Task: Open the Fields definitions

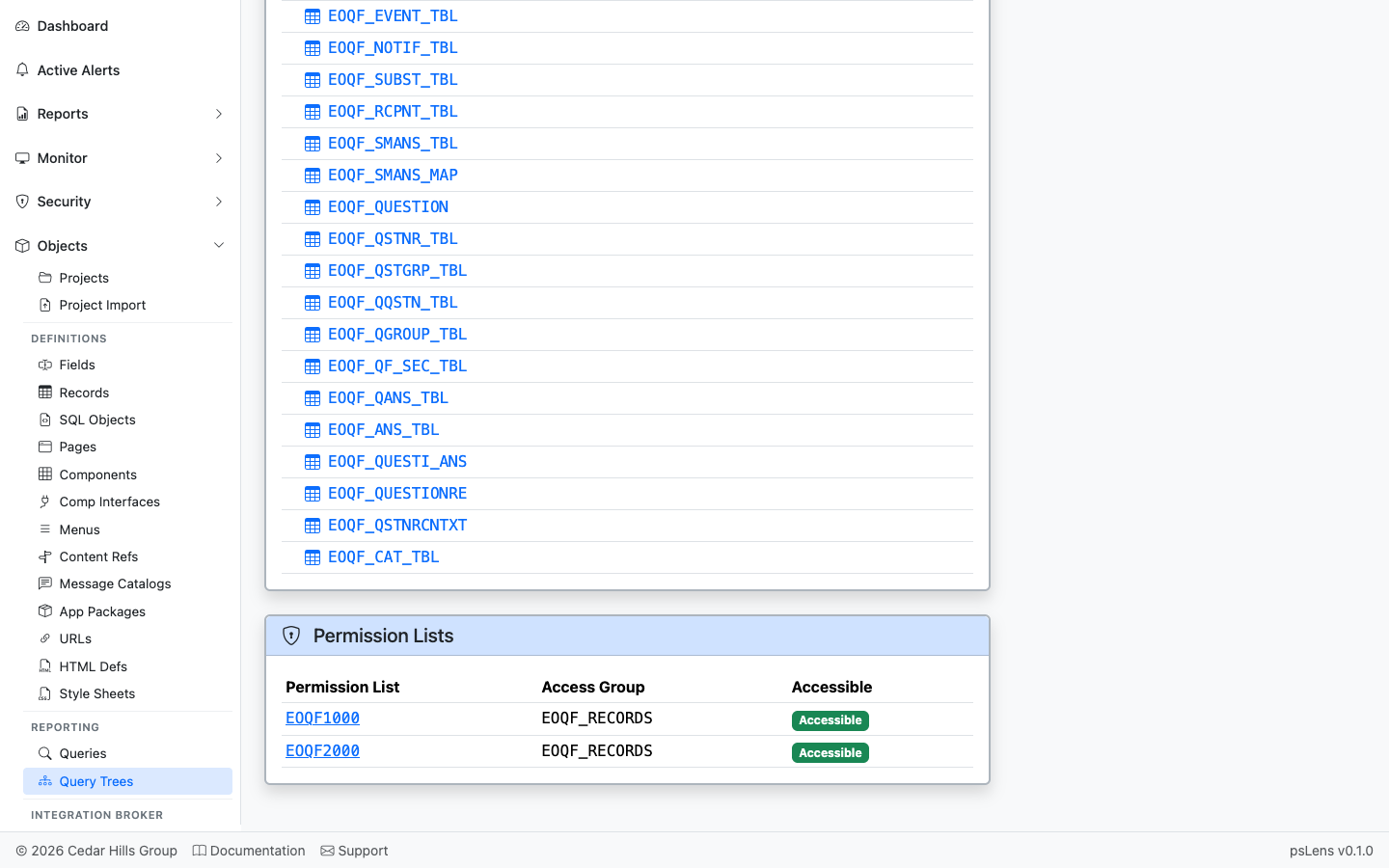Action: [127, 365]
